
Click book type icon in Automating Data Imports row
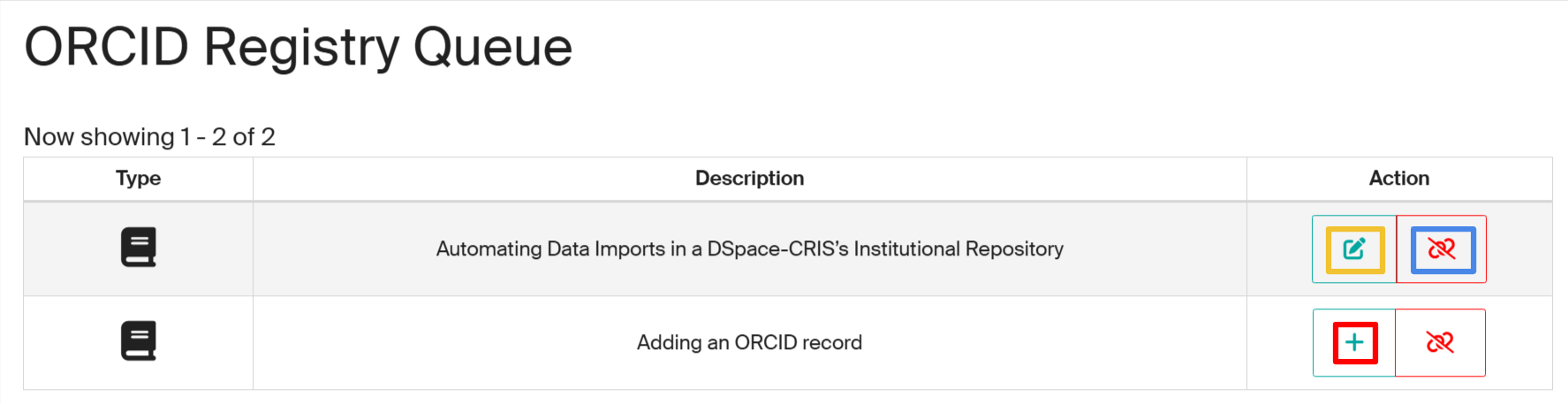pyautogui.click(x=139, y=248)
